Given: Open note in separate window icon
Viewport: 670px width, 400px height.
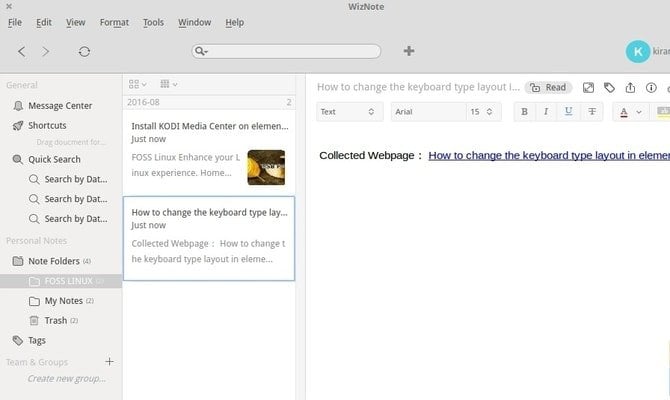Looking at the screenshot, I should coord(588,88).
